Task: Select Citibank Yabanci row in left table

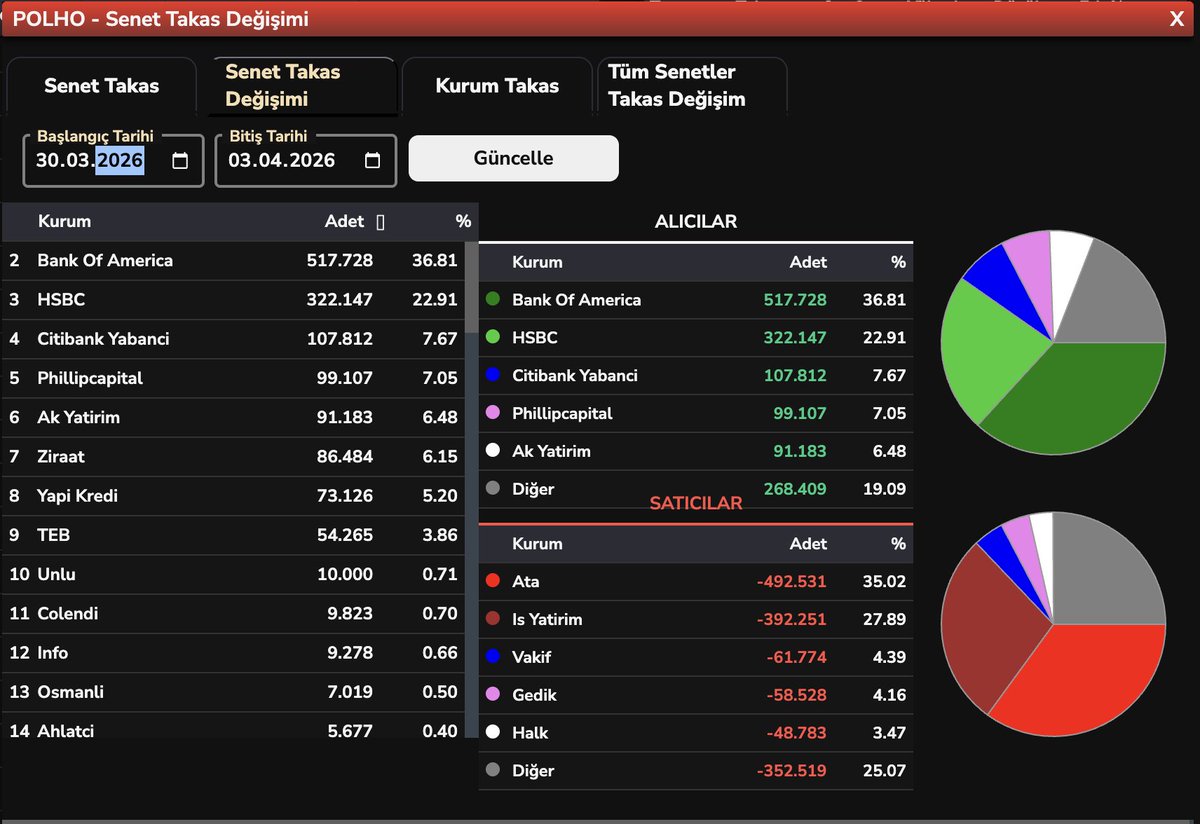Action: (233, 339)
